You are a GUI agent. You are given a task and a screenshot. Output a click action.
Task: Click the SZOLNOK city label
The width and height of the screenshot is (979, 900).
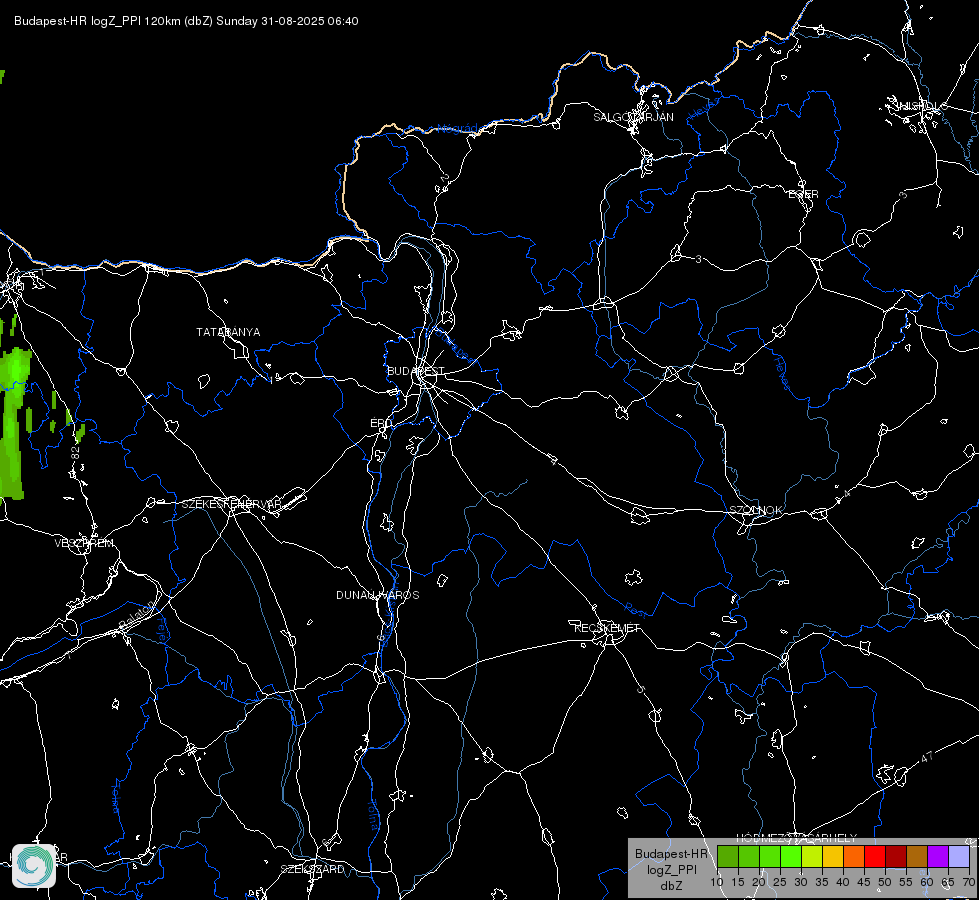click(x=755, y=510)
